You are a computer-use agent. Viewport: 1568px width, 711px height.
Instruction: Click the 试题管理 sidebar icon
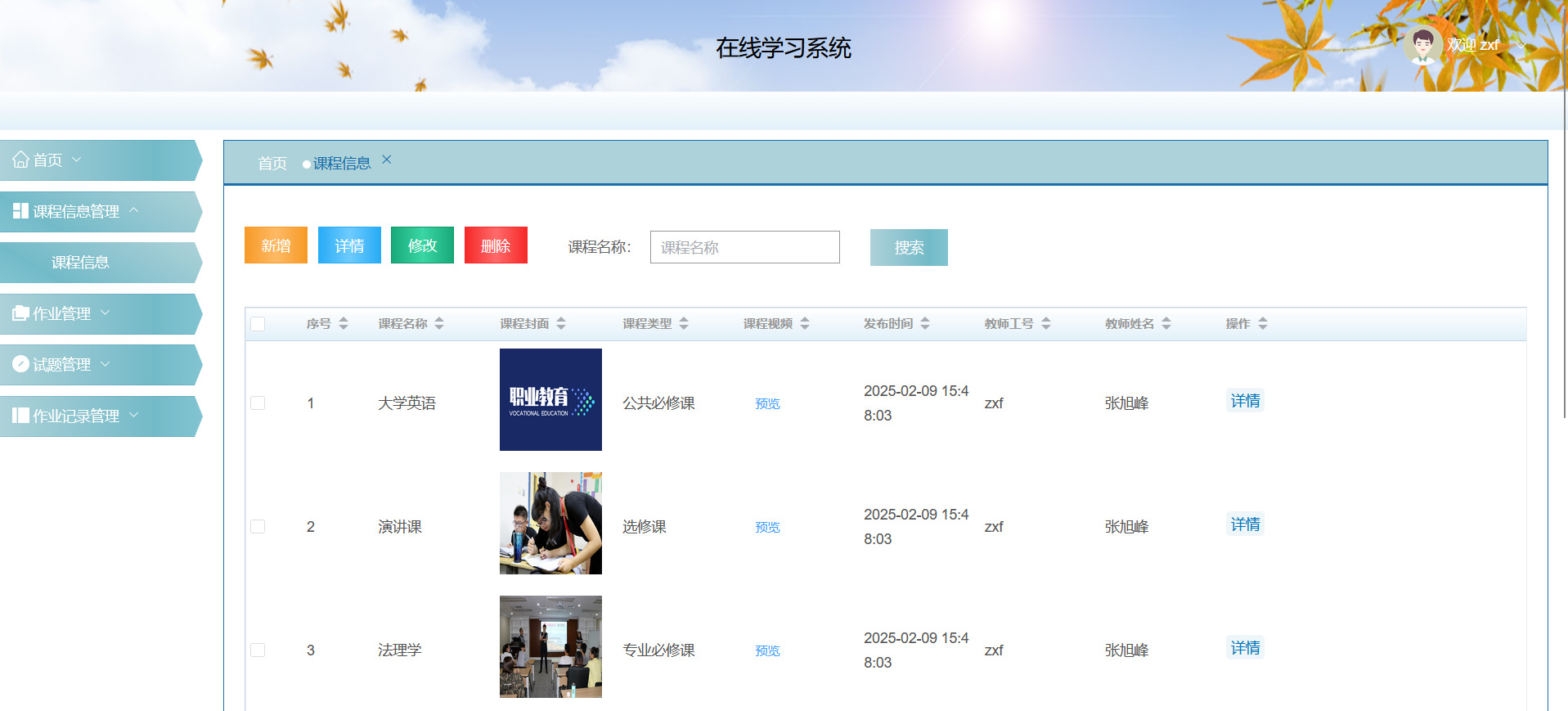coord(20,364)
